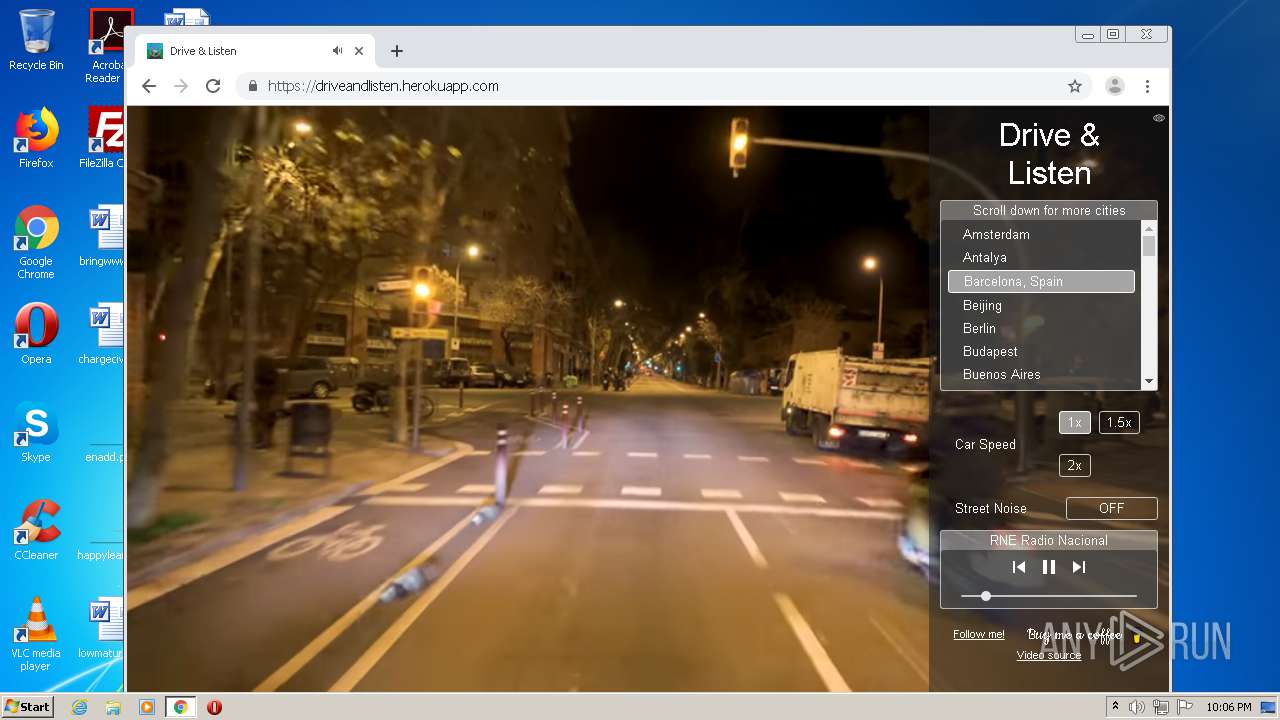Launch Firefox from desktop
This screenshot has width=1280, height=720.
point(36,138)
